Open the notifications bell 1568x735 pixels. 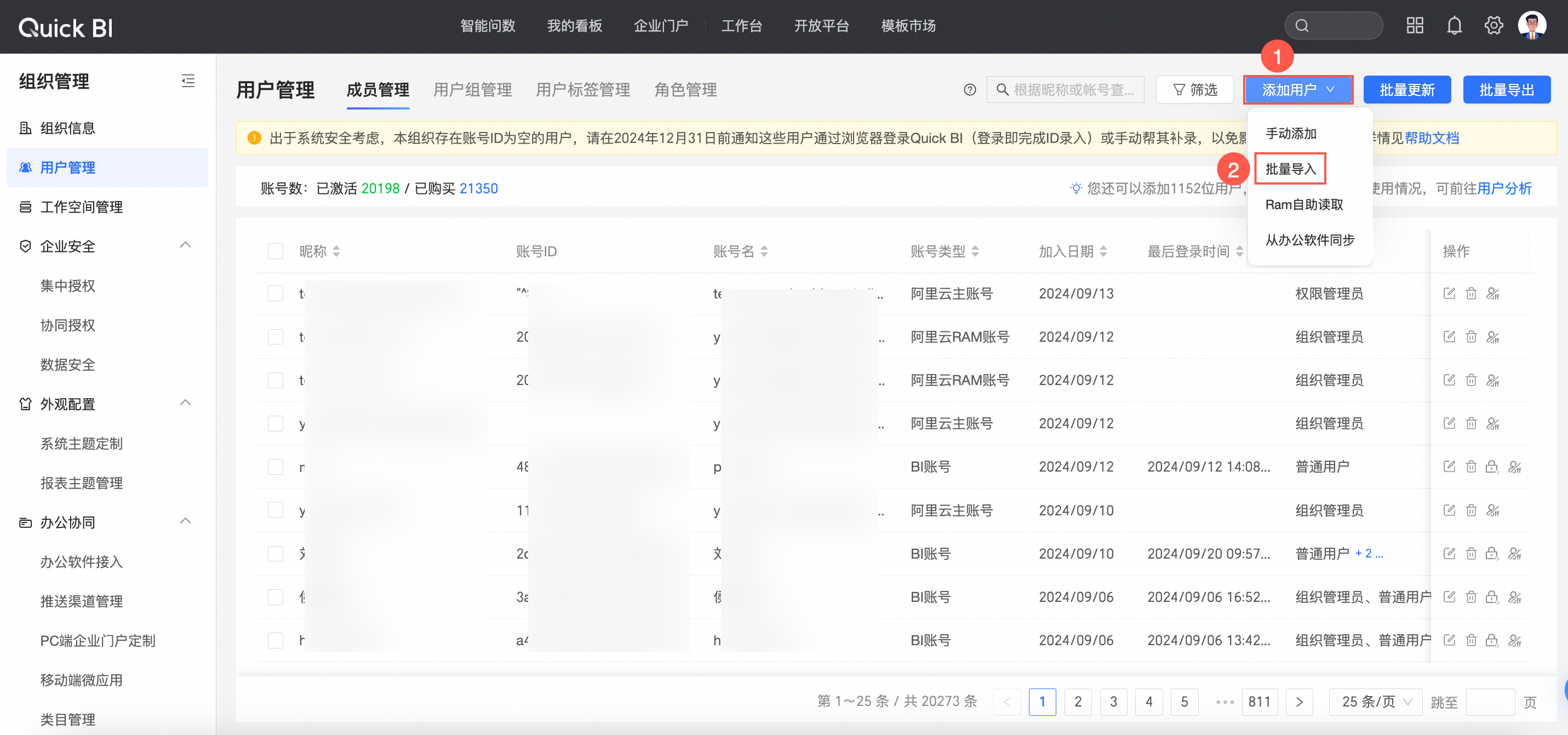point(1454,26)
